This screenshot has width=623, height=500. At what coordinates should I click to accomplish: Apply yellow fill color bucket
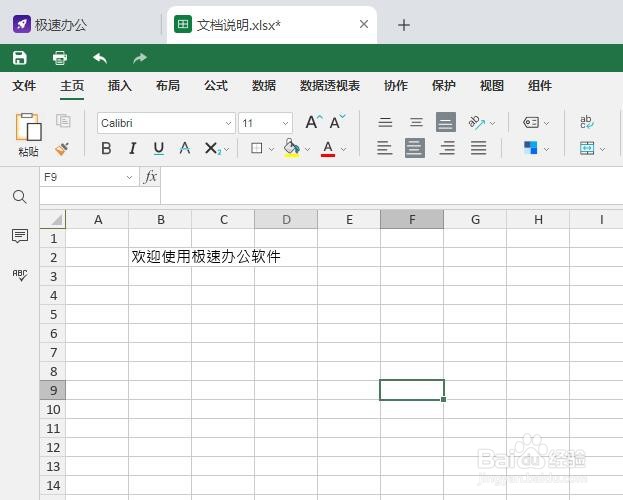pyautogui.click(x=292, y=148)
